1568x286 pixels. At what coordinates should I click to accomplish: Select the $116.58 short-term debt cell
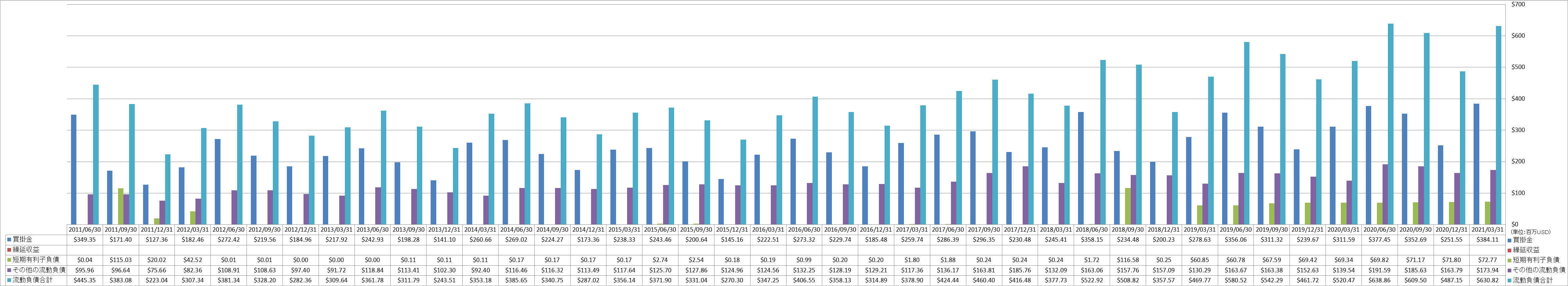point(1128,260)
